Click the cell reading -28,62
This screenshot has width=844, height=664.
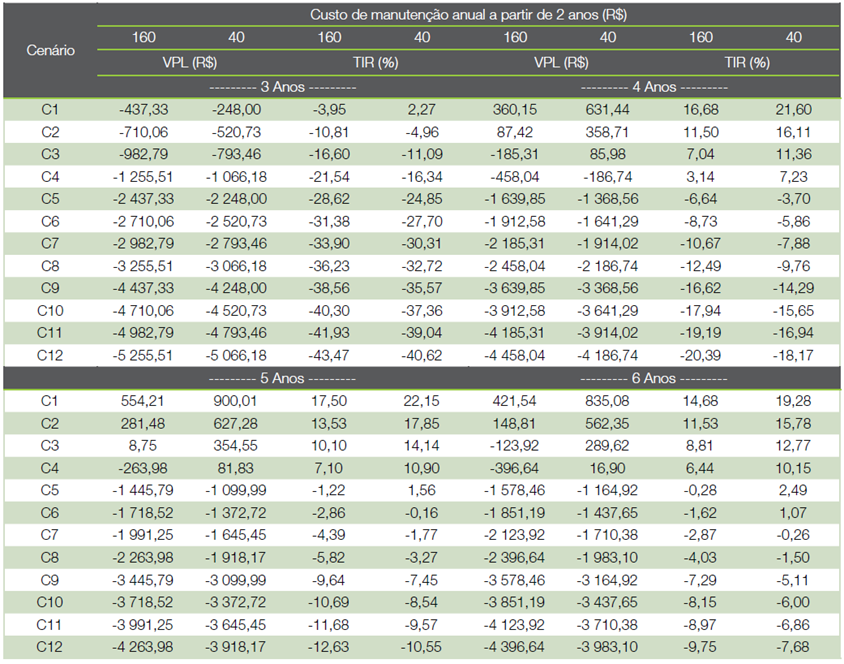pyautogui.click(x=329, y=199)
